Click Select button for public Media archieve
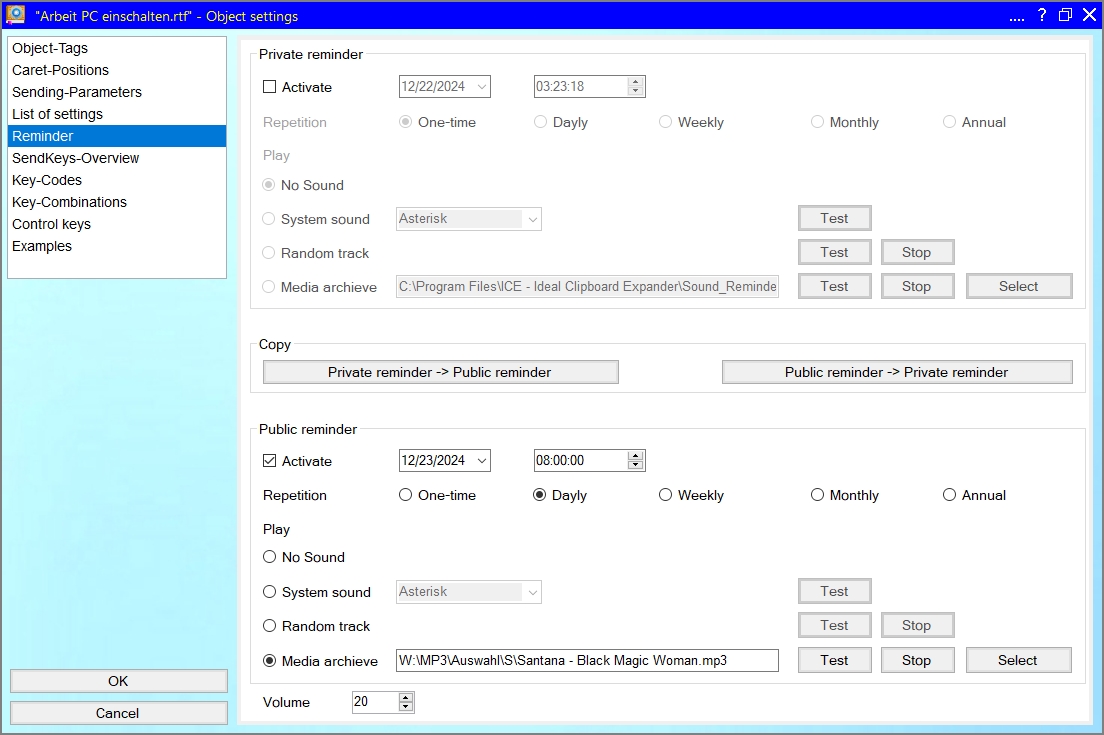The image size is (1104, 735). point(1018,660)
